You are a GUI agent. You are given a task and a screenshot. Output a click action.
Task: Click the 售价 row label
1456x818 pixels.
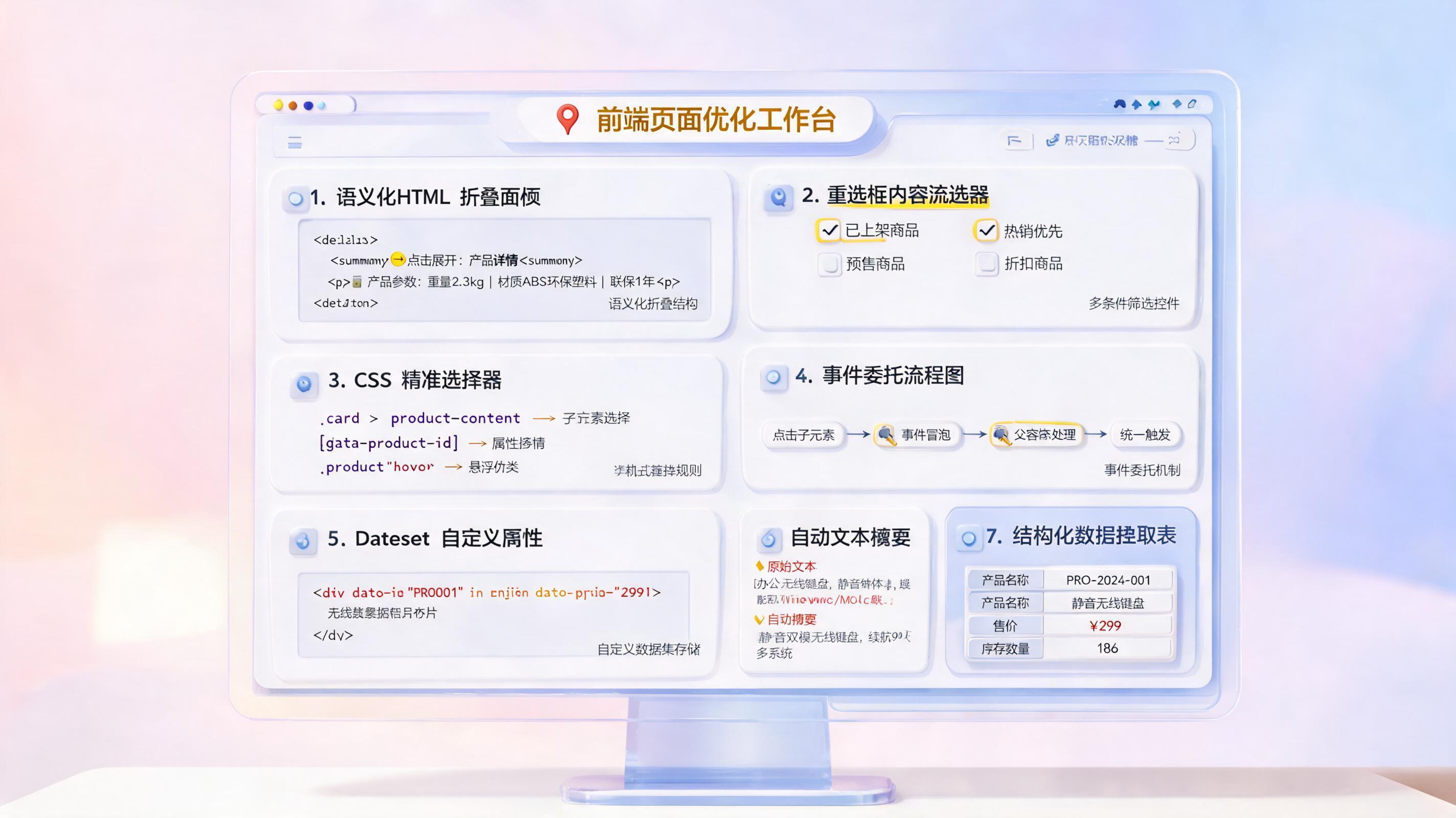pyautogui.click(x=1005, y=626)
